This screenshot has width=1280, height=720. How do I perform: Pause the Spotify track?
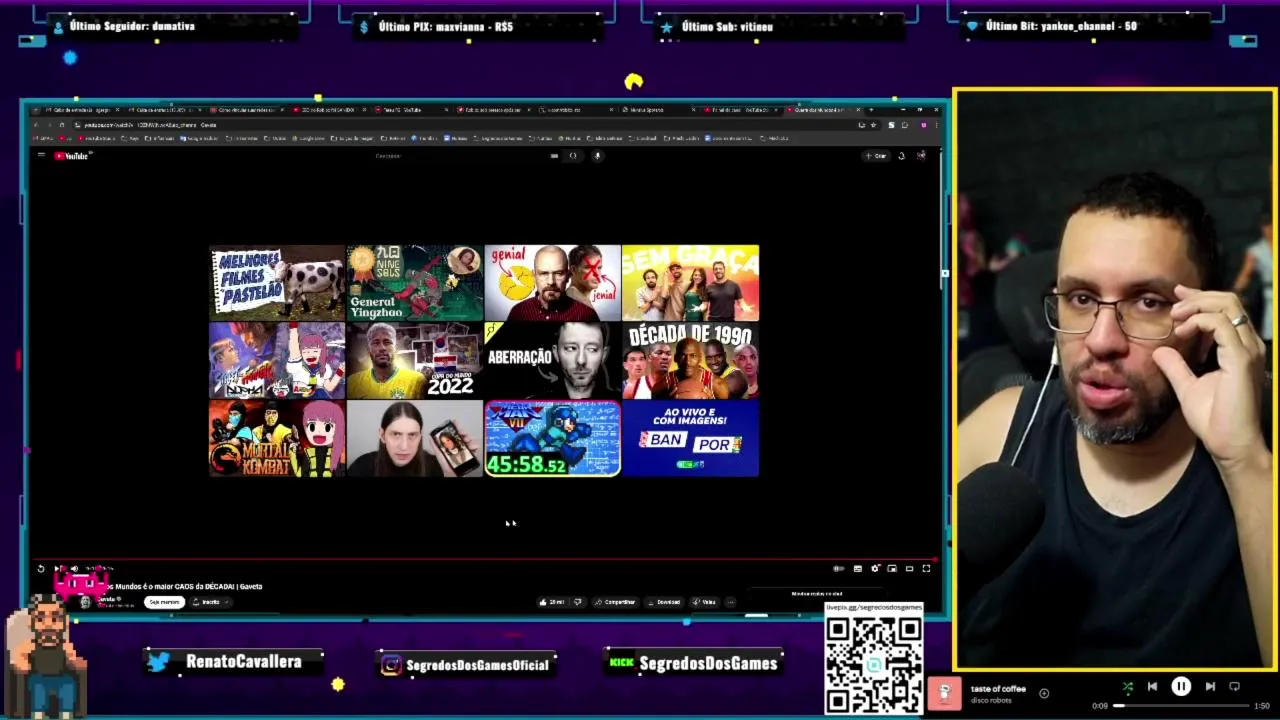coord(1181,687)
